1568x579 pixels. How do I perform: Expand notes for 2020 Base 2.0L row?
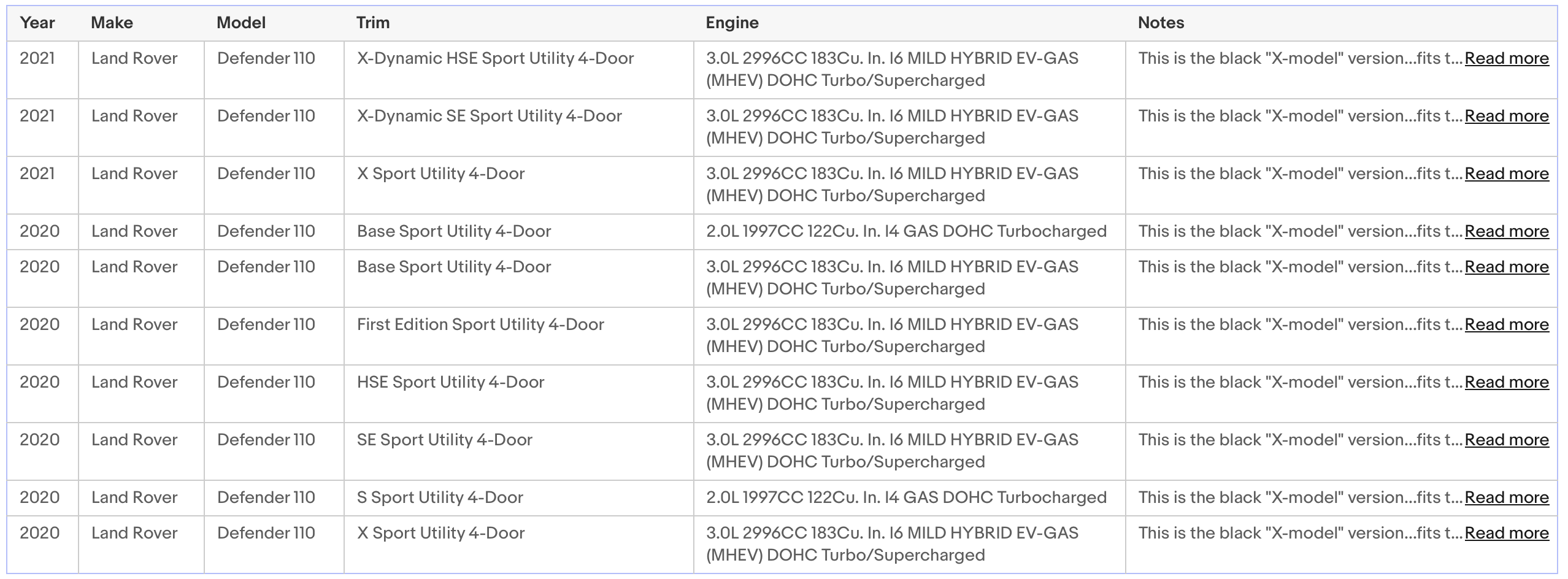pos(1507,231)
